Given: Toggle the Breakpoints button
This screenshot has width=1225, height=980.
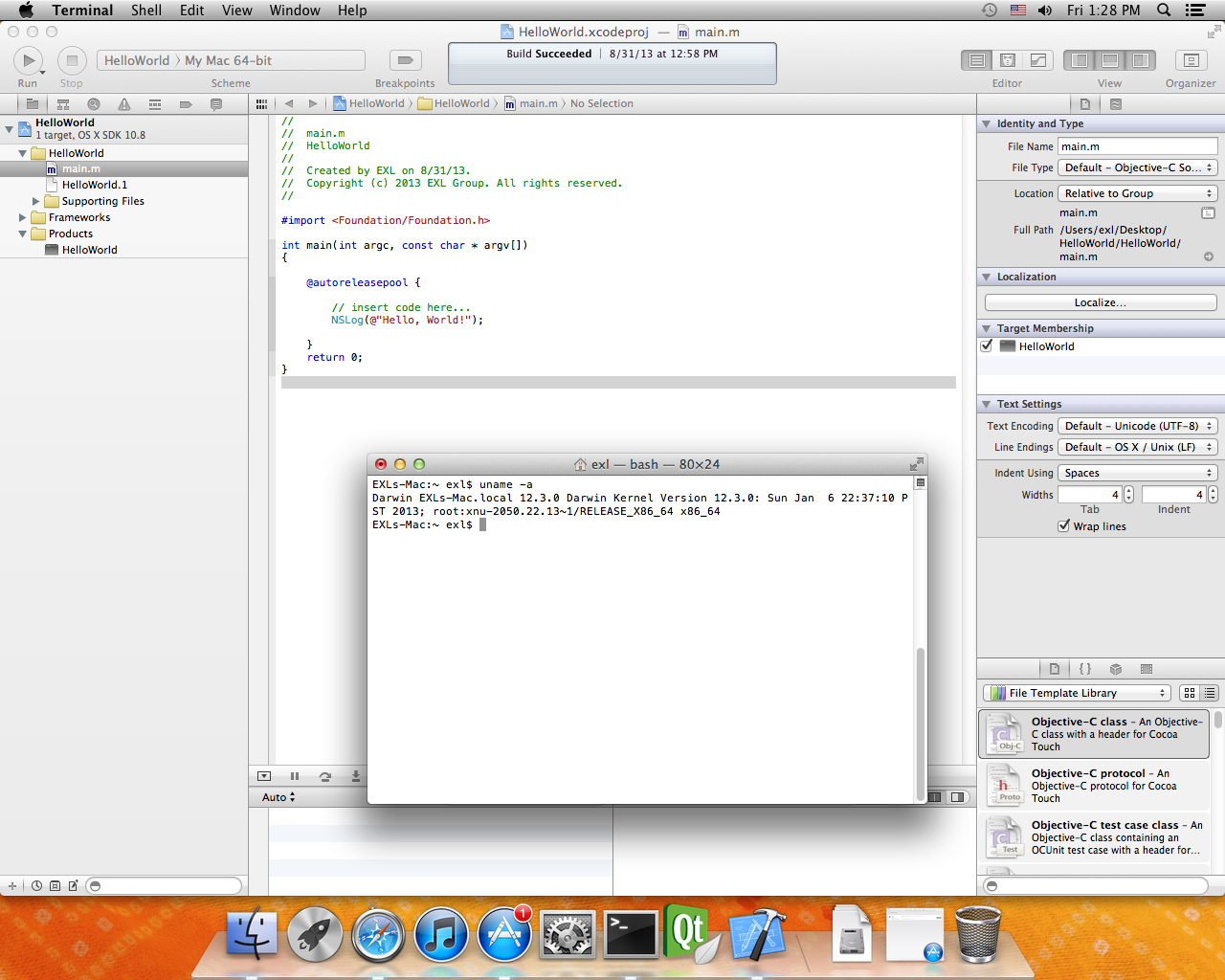Looking at the screenshot, I should [405, 60].
